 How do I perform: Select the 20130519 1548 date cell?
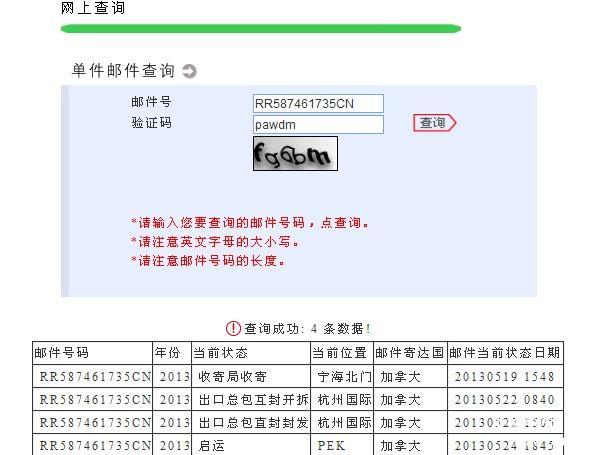505,377
